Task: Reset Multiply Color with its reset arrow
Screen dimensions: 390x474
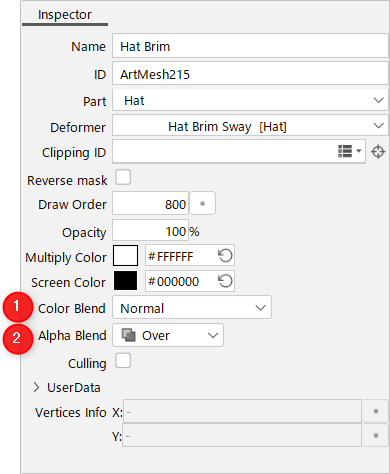Action: 225,256
